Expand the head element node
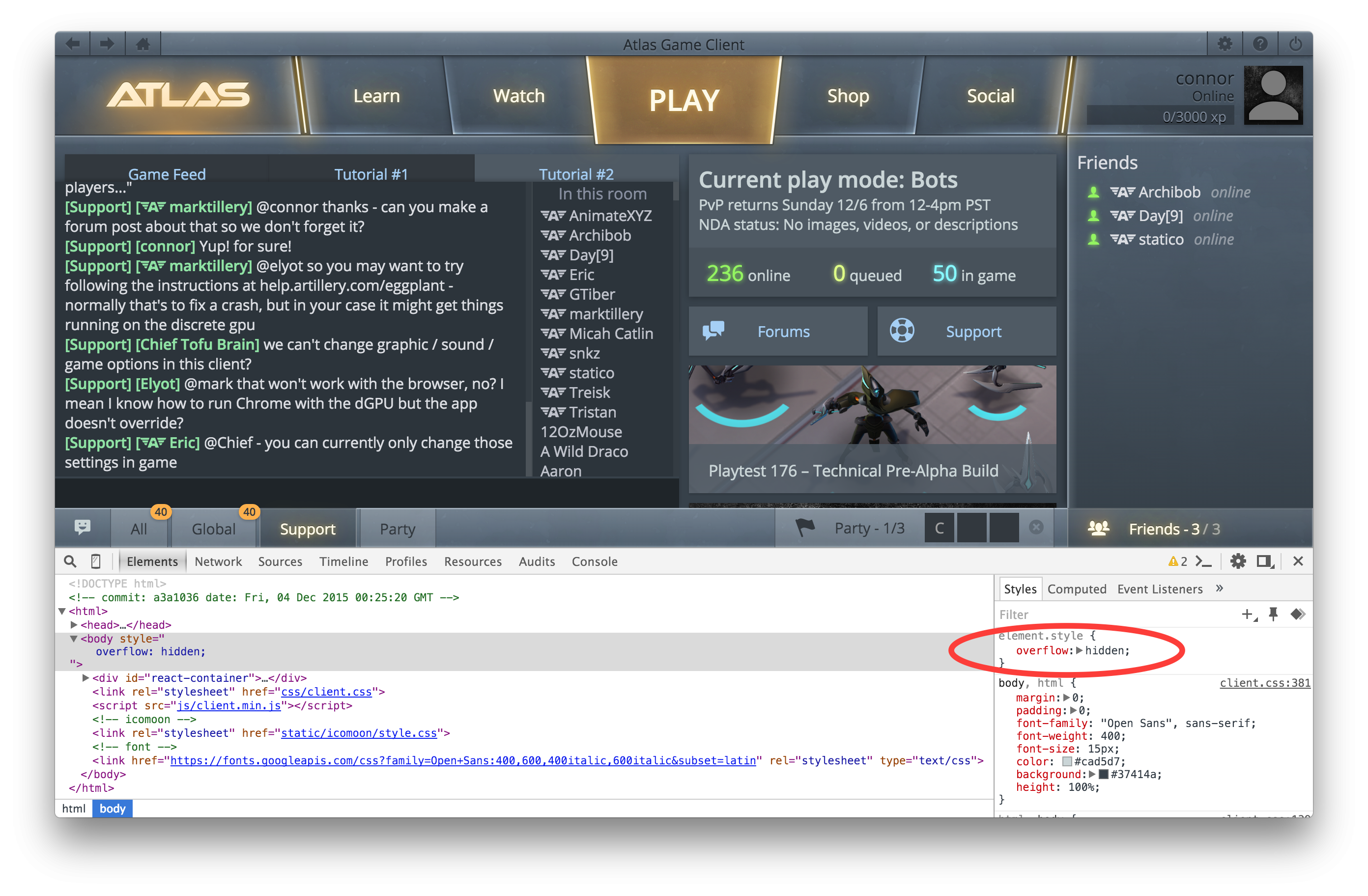1368x896 pixels. [x=74, y=625]
